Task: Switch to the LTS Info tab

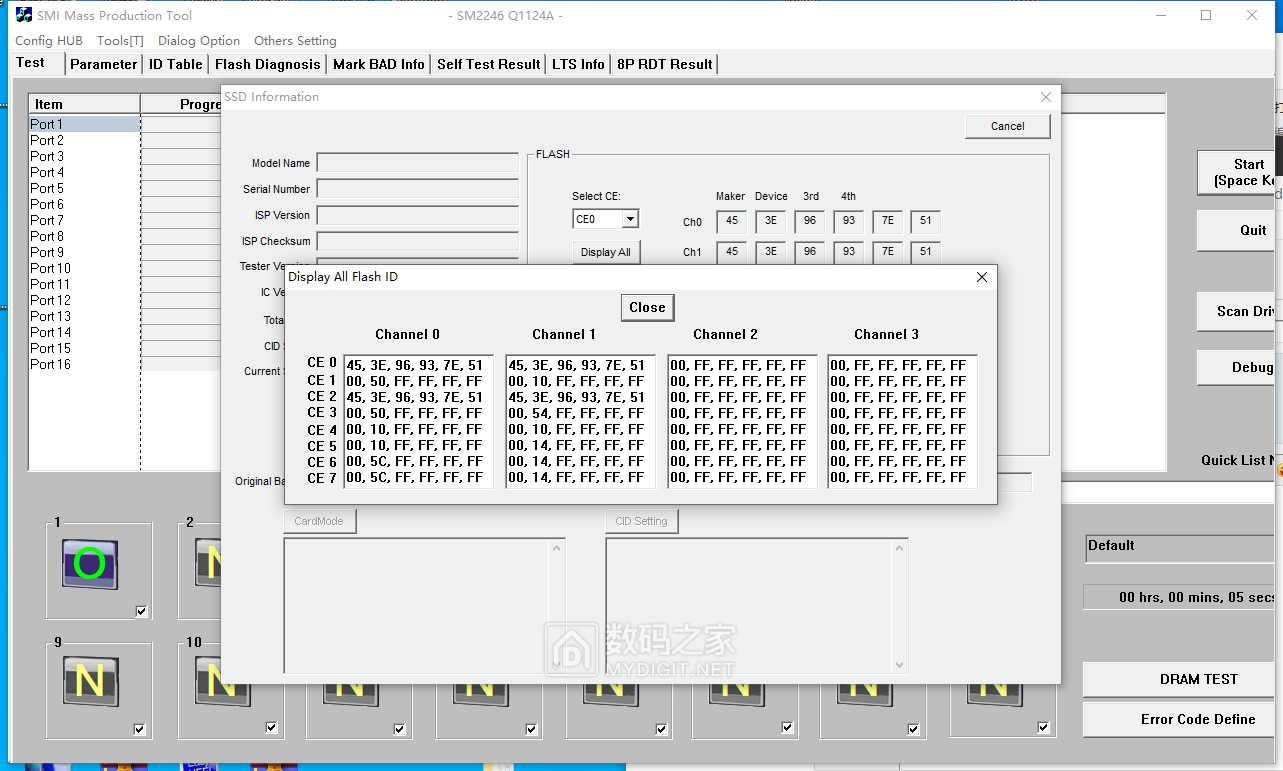Action: (x=579, y=64)
